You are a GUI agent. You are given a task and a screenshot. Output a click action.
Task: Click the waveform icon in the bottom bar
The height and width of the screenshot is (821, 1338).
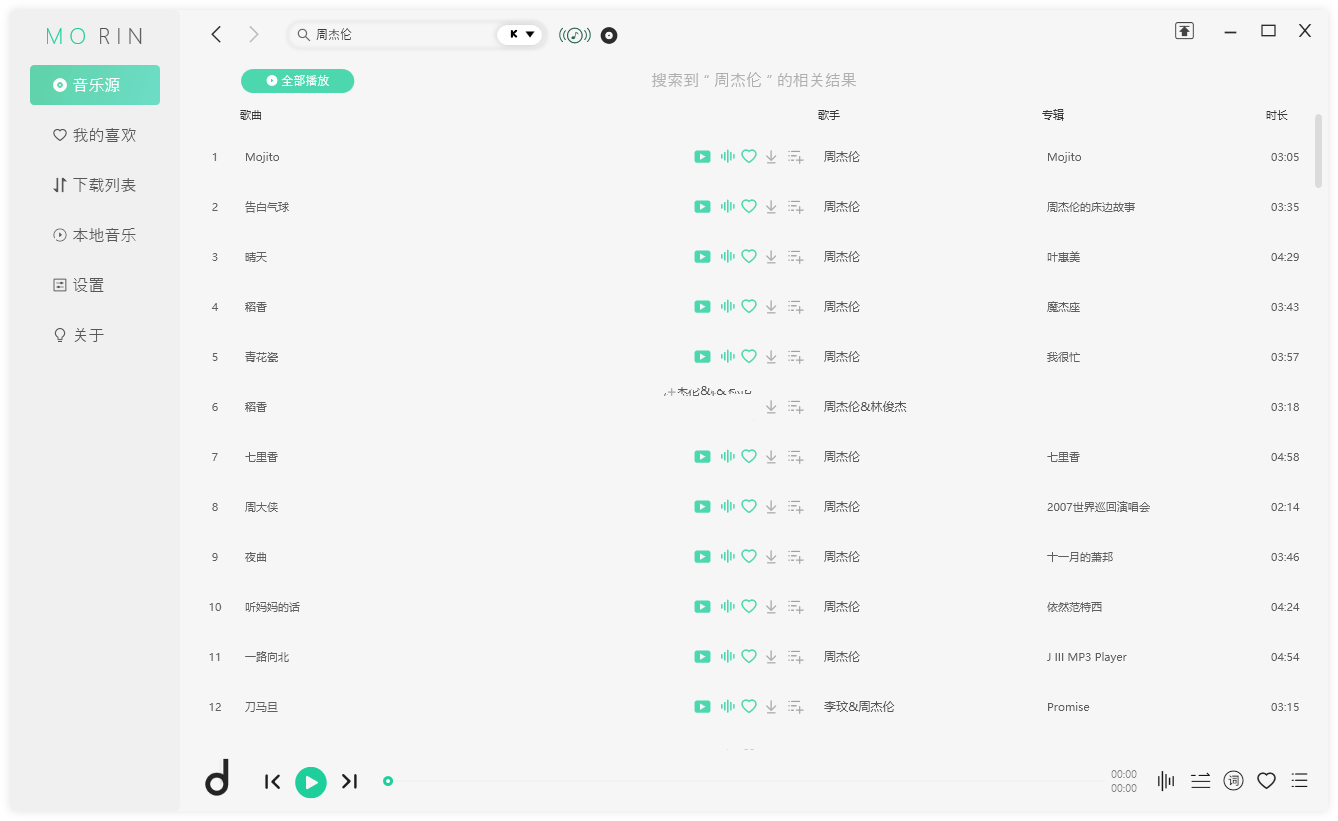point(1166,781)
